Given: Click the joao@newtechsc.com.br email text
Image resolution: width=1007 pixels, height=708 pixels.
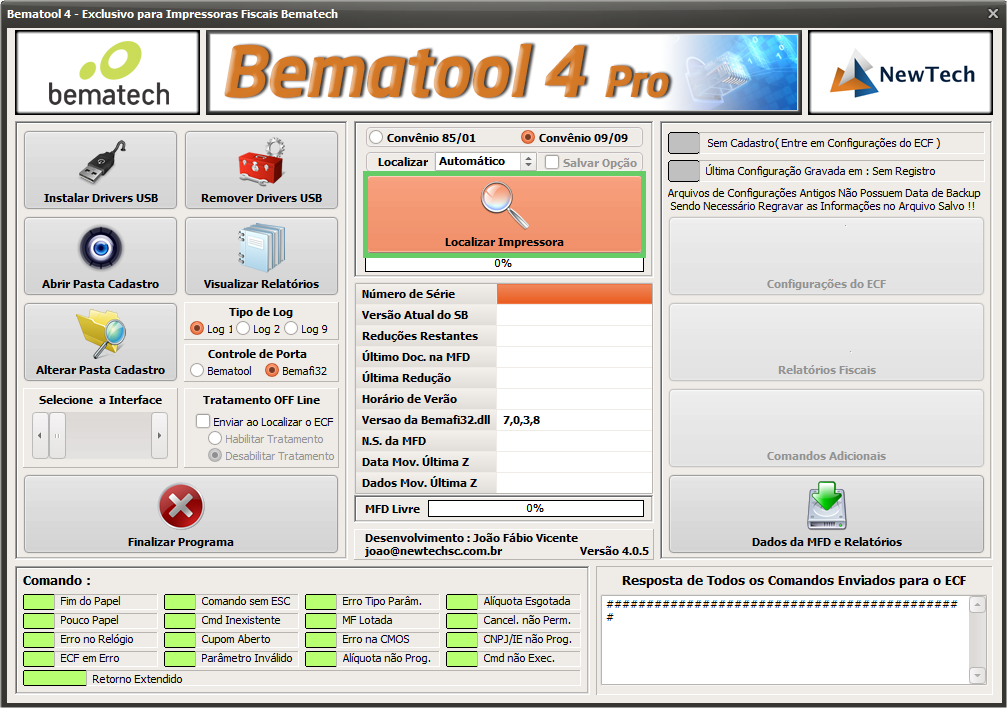Looking at the screenshot, I should point(433,551).
